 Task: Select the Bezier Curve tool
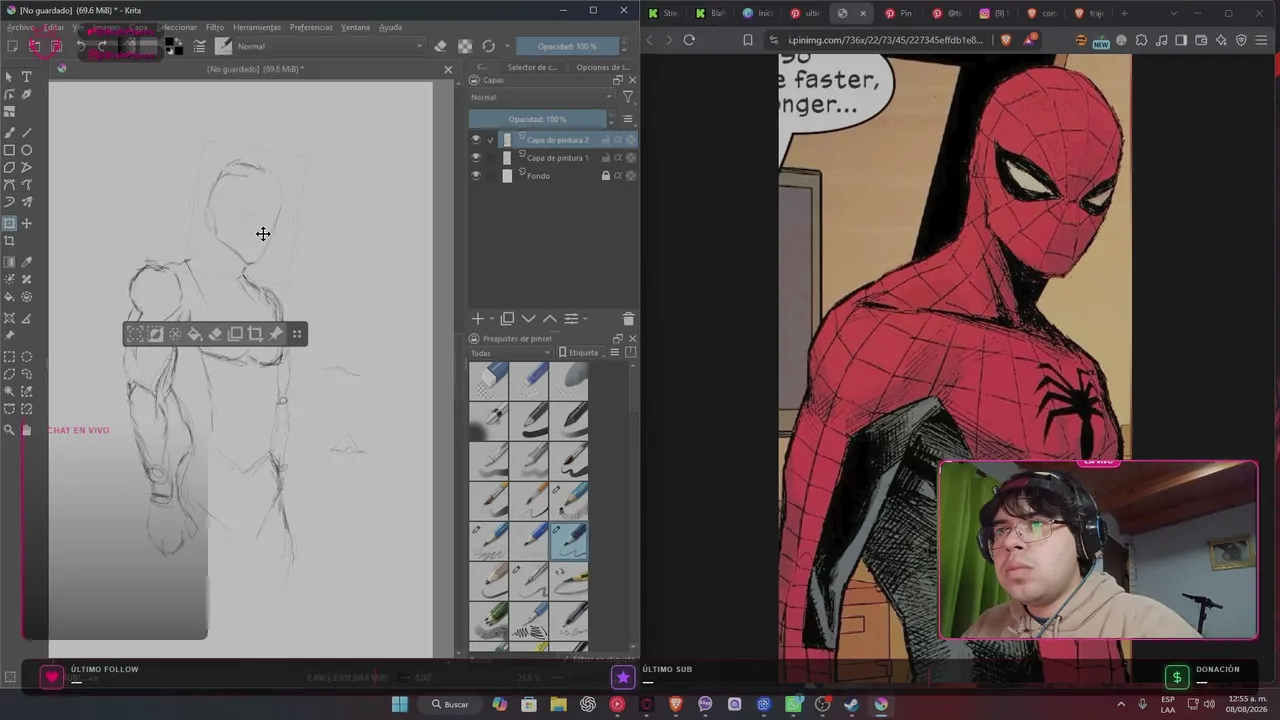pos(10,185)
